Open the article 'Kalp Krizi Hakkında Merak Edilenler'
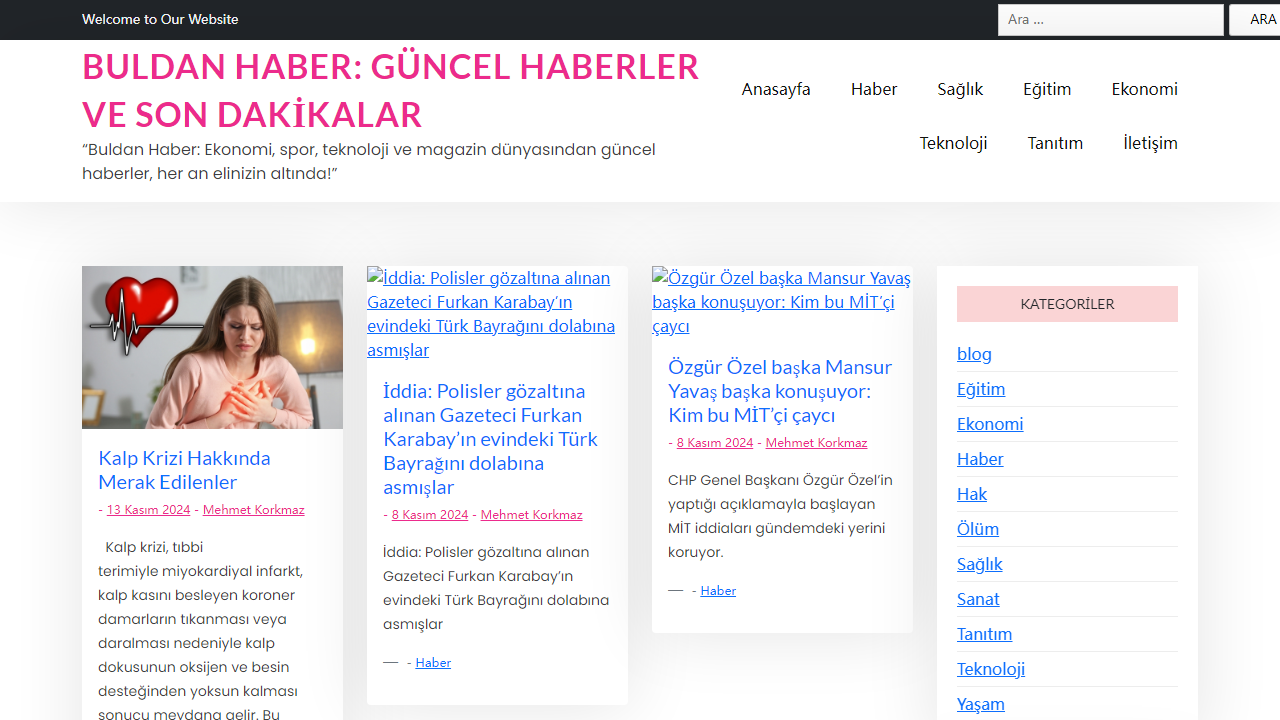Viewport: 1280px width, 720px height. click(184, 470)
